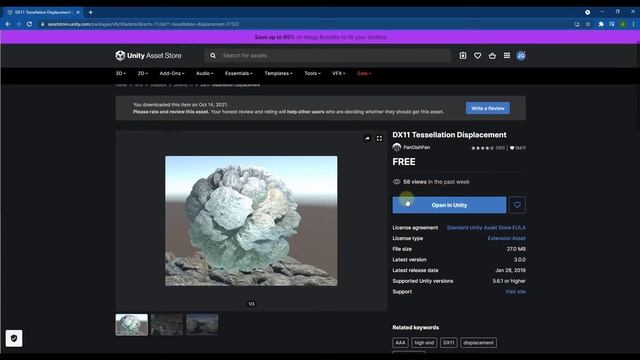Screen dimensions: 640x360
Task: Click the 27.0 MB file size value
Action: [x=516, y=249]
